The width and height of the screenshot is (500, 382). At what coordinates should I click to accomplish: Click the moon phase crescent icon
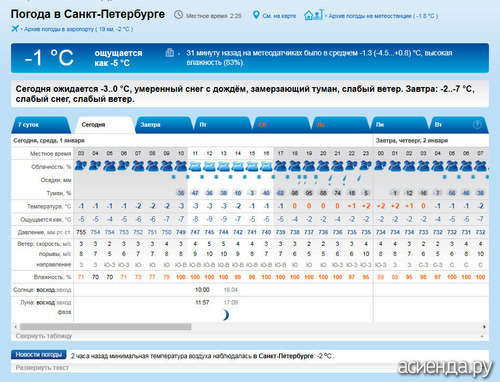point(226,314)
